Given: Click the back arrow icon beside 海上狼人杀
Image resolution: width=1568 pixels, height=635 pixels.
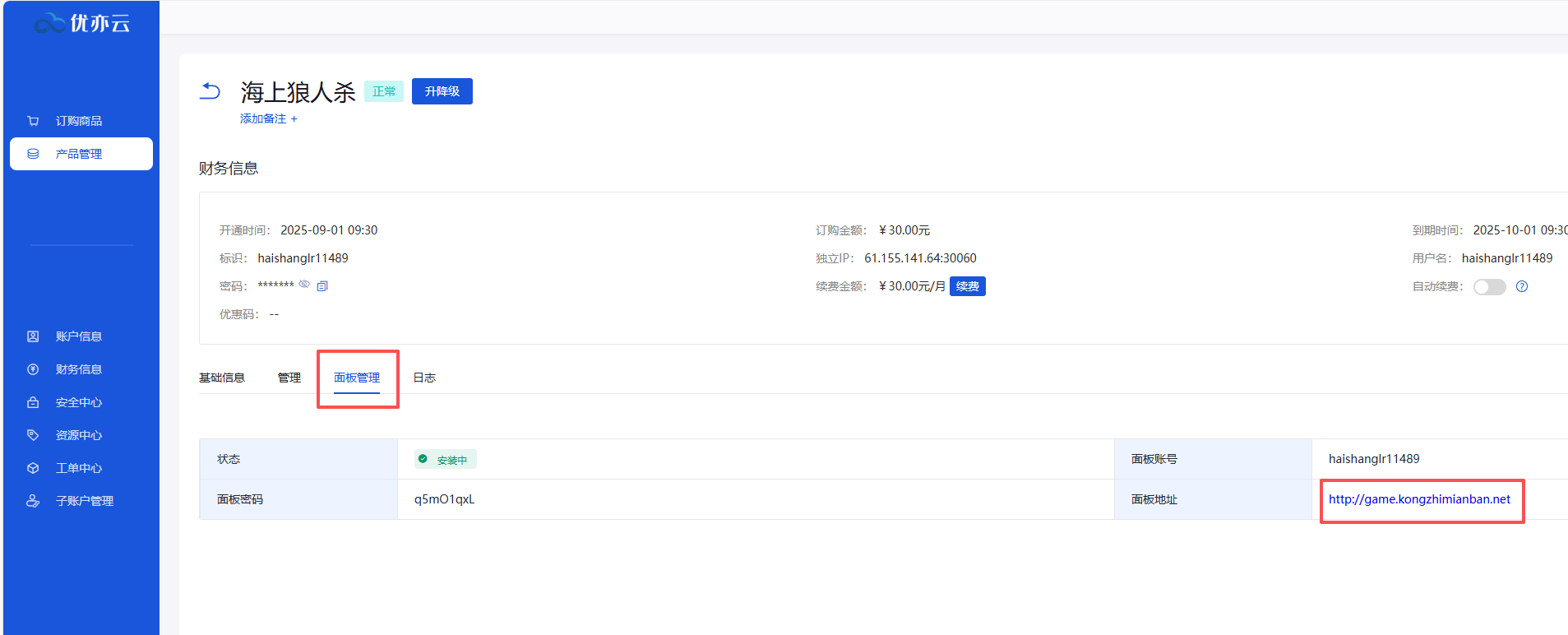Looking at the screenshot, I should click(210, 91).
